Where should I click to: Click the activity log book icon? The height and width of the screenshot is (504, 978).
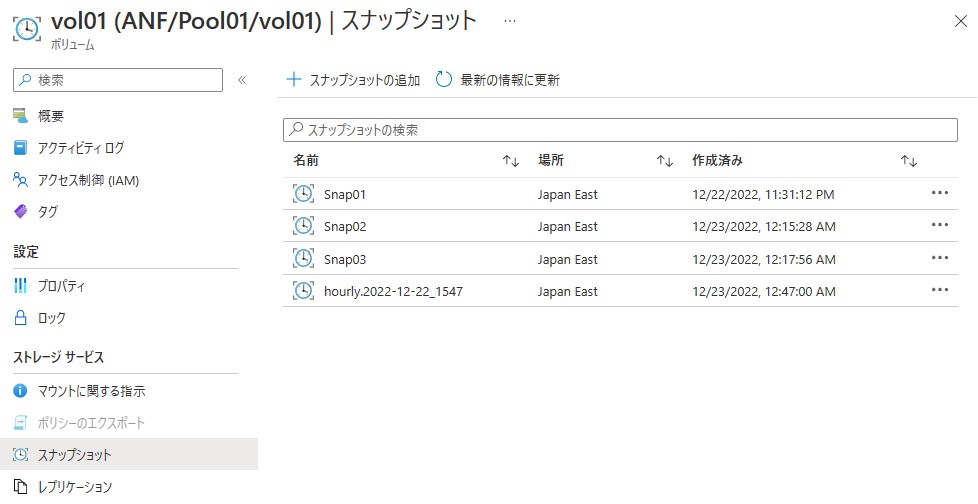pos(21,148)
